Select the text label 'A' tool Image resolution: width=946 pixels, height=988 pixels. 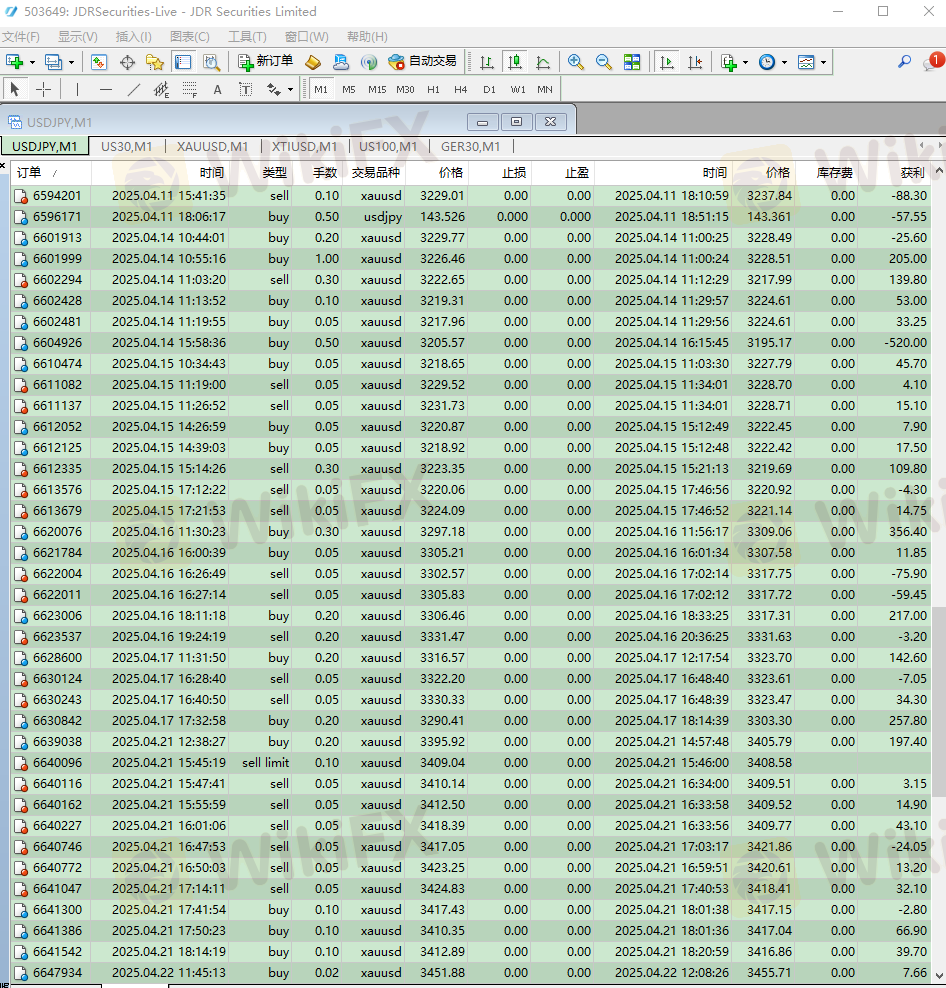click(217, 89)
